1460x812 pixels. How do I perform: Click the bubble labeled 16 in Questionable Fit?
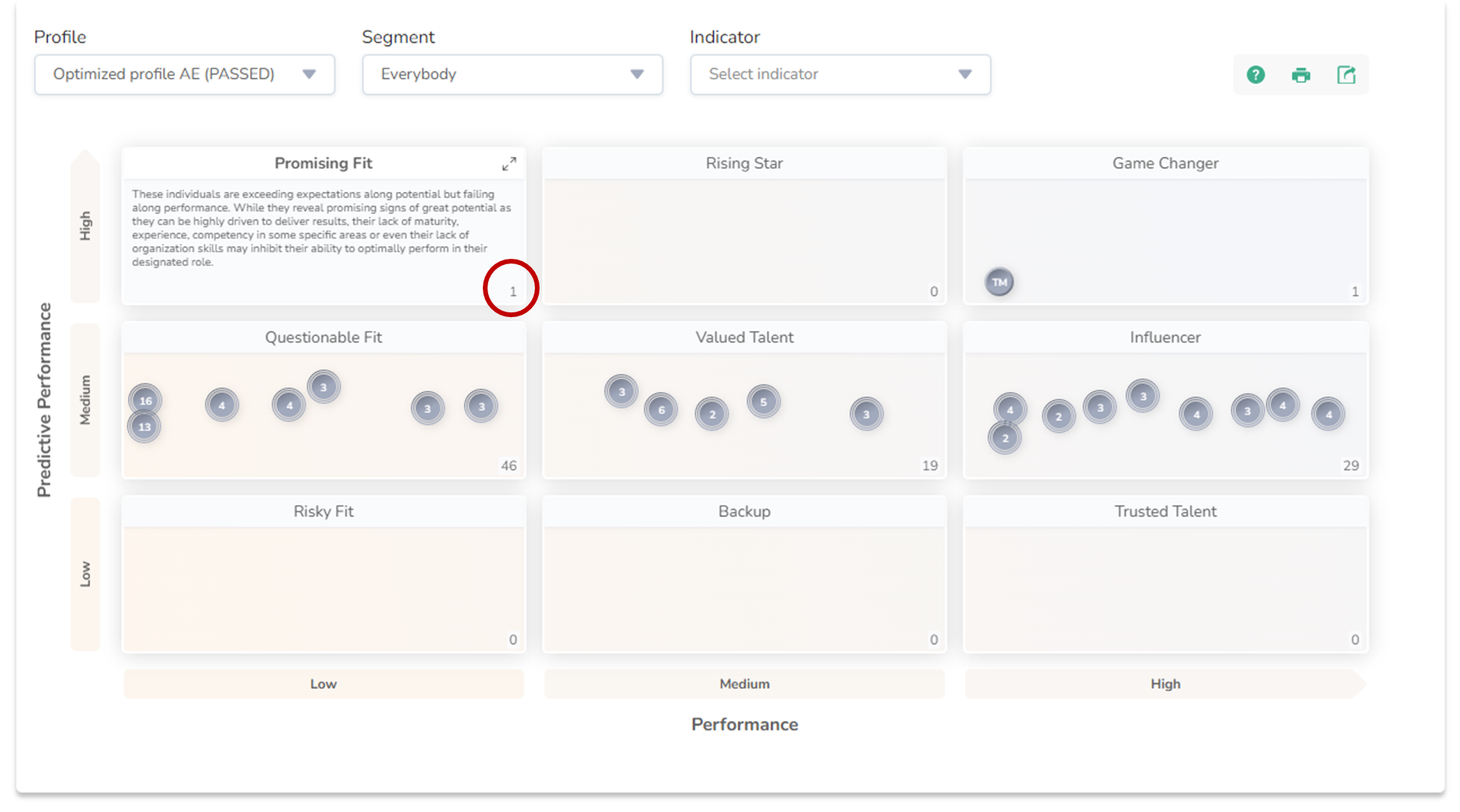point(145,400)
